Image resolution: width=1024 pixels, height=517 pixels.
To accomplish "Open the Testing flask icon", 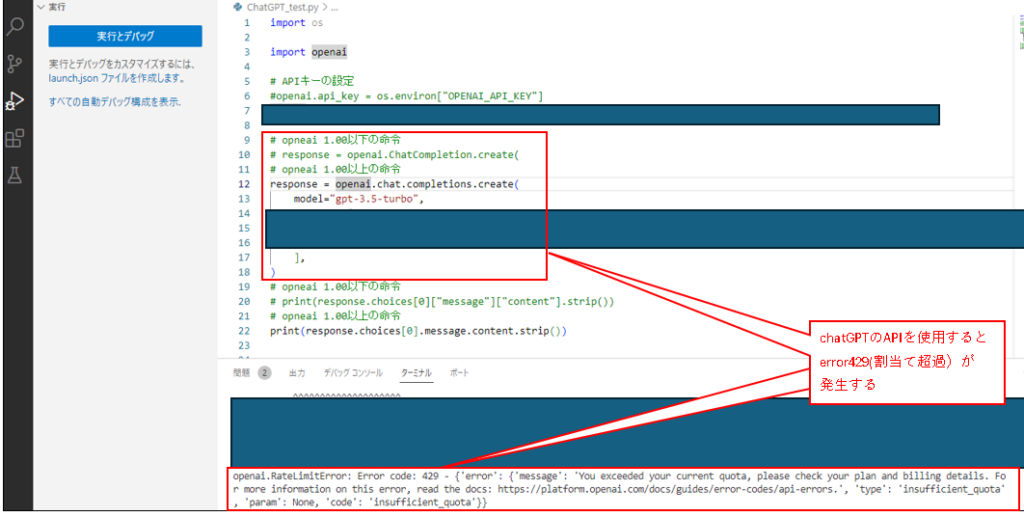I will [15, 175].
